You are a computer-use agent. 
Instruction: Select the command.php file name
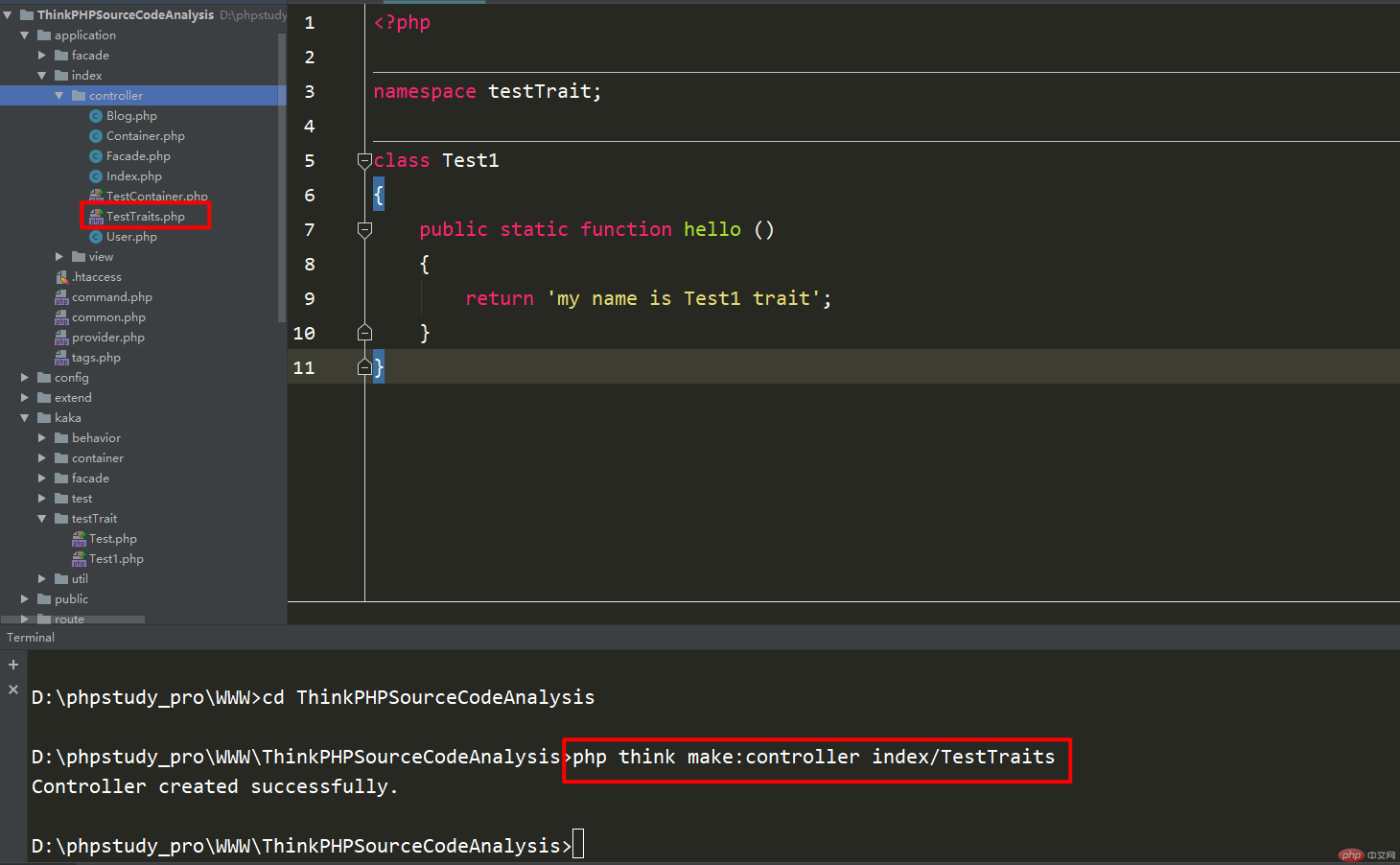[x=112, y=297]
